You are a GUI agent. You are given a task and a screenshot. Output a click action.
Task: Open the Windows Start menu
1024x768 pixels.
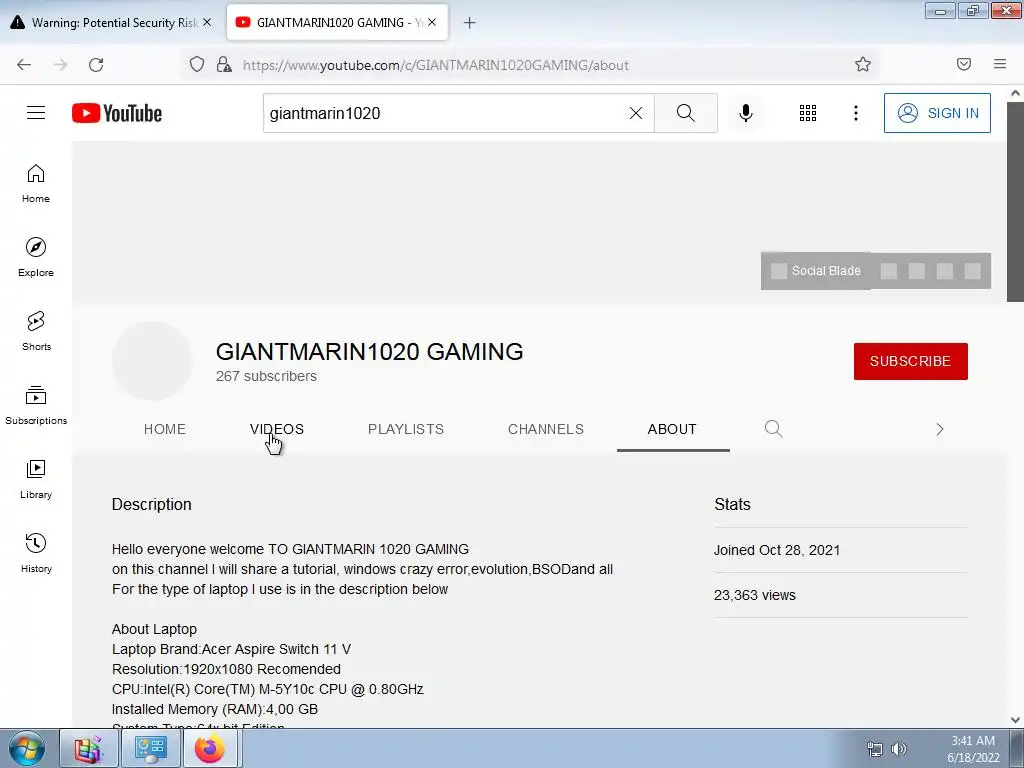27,748
